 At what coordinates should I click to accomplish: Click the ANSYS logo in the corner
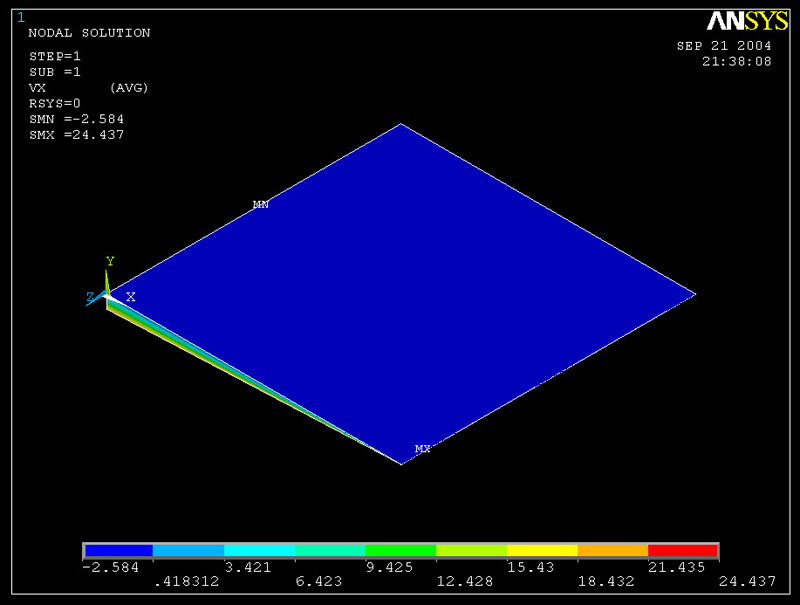pyautogui.click(x=747, y=21)
